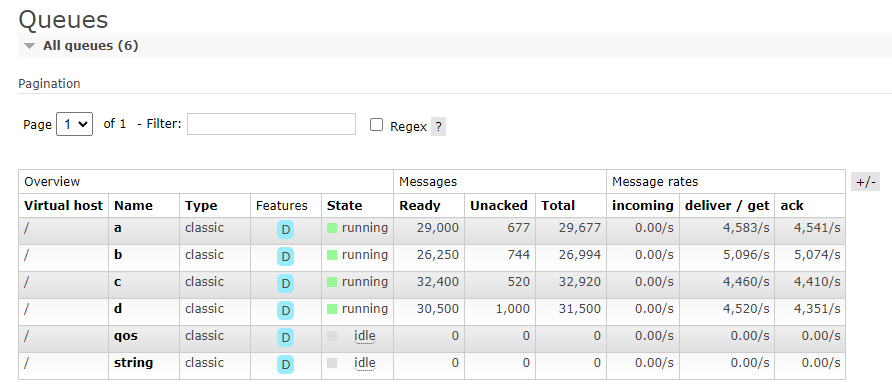Open the string queue link
The width and height of the screenshot is (892, 391).
coord(134,363)
